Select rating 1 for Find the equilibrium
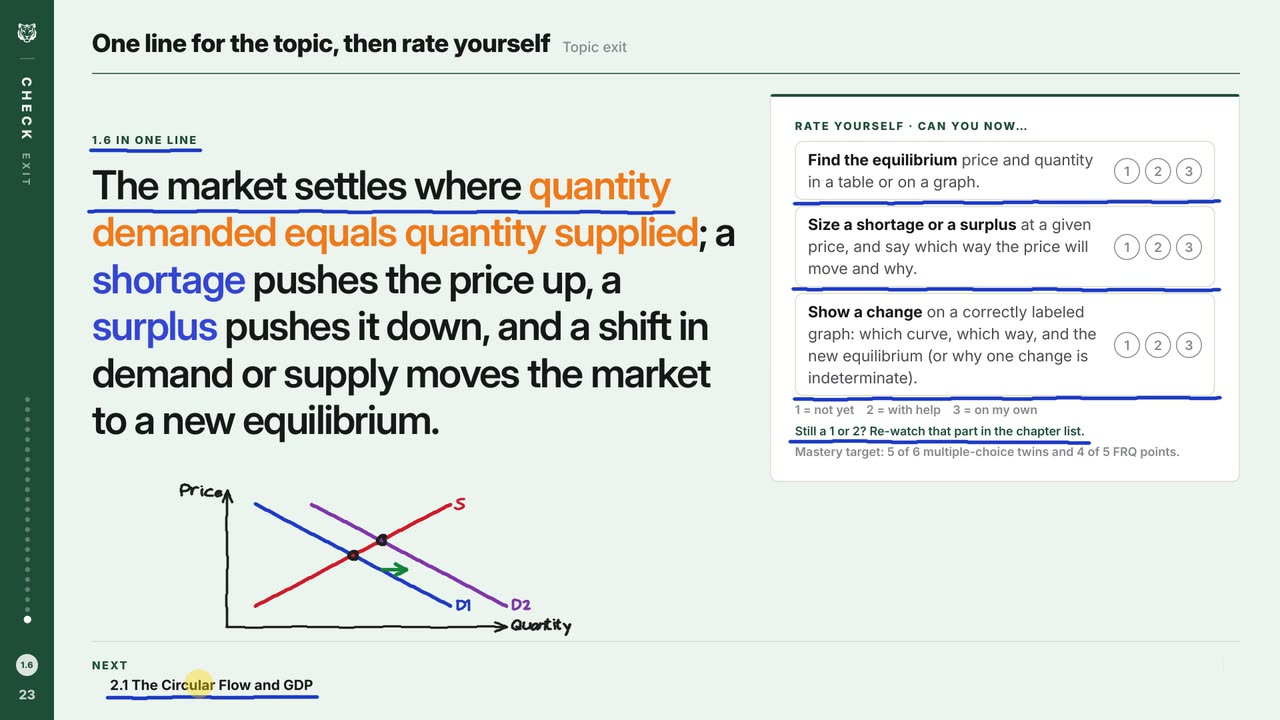 tap(1127, 171)
